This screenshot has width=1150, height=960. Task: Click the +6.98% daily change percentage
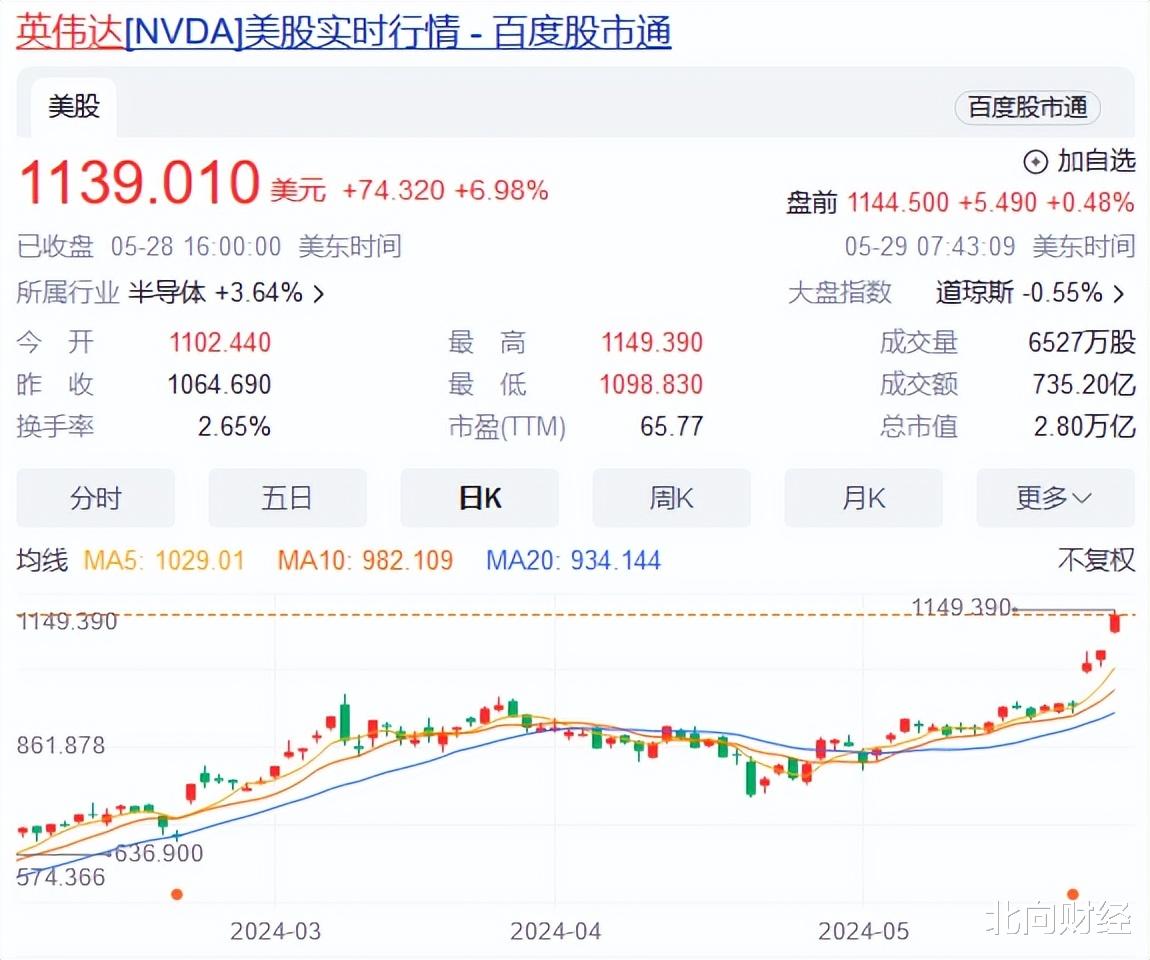tap(502, 191)
